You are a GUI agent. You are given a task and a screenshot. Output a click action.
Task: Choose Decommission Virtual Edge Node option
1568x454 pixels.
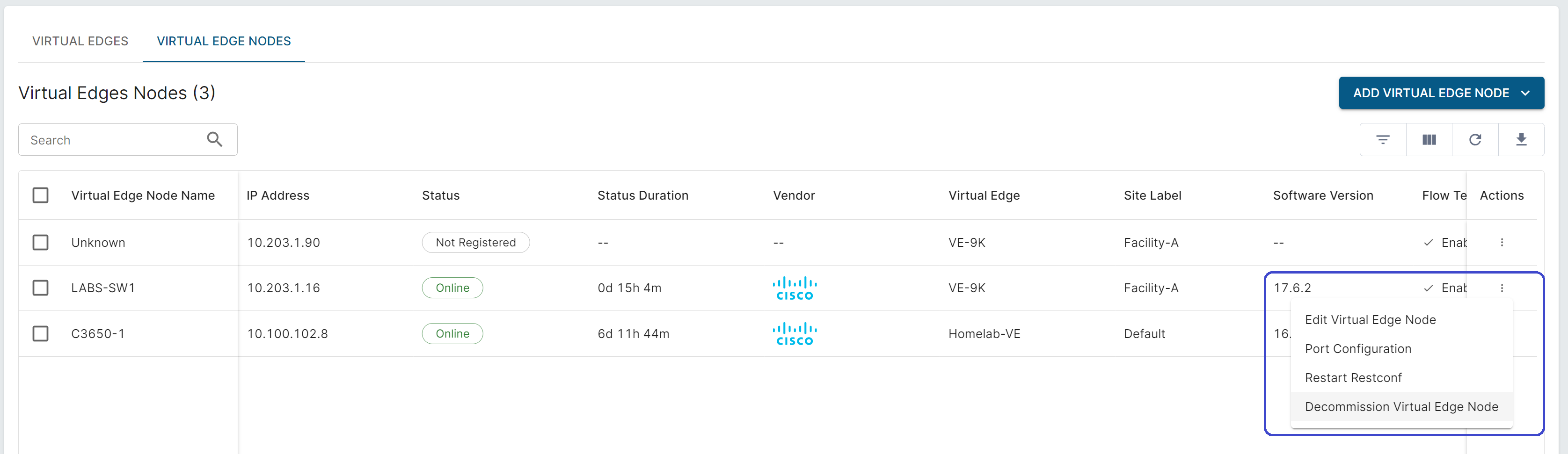(1401, 406)
